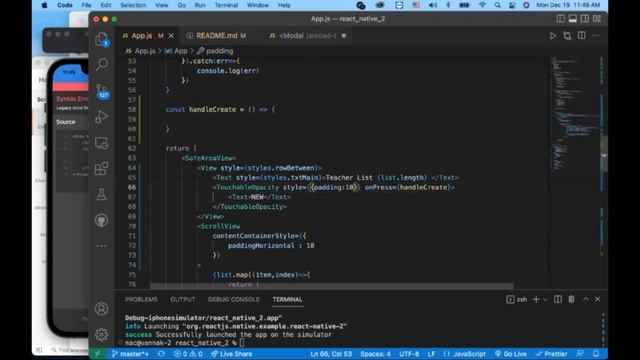640x360 pixels.
Task: Open the File menu
Action: (86, 5)
